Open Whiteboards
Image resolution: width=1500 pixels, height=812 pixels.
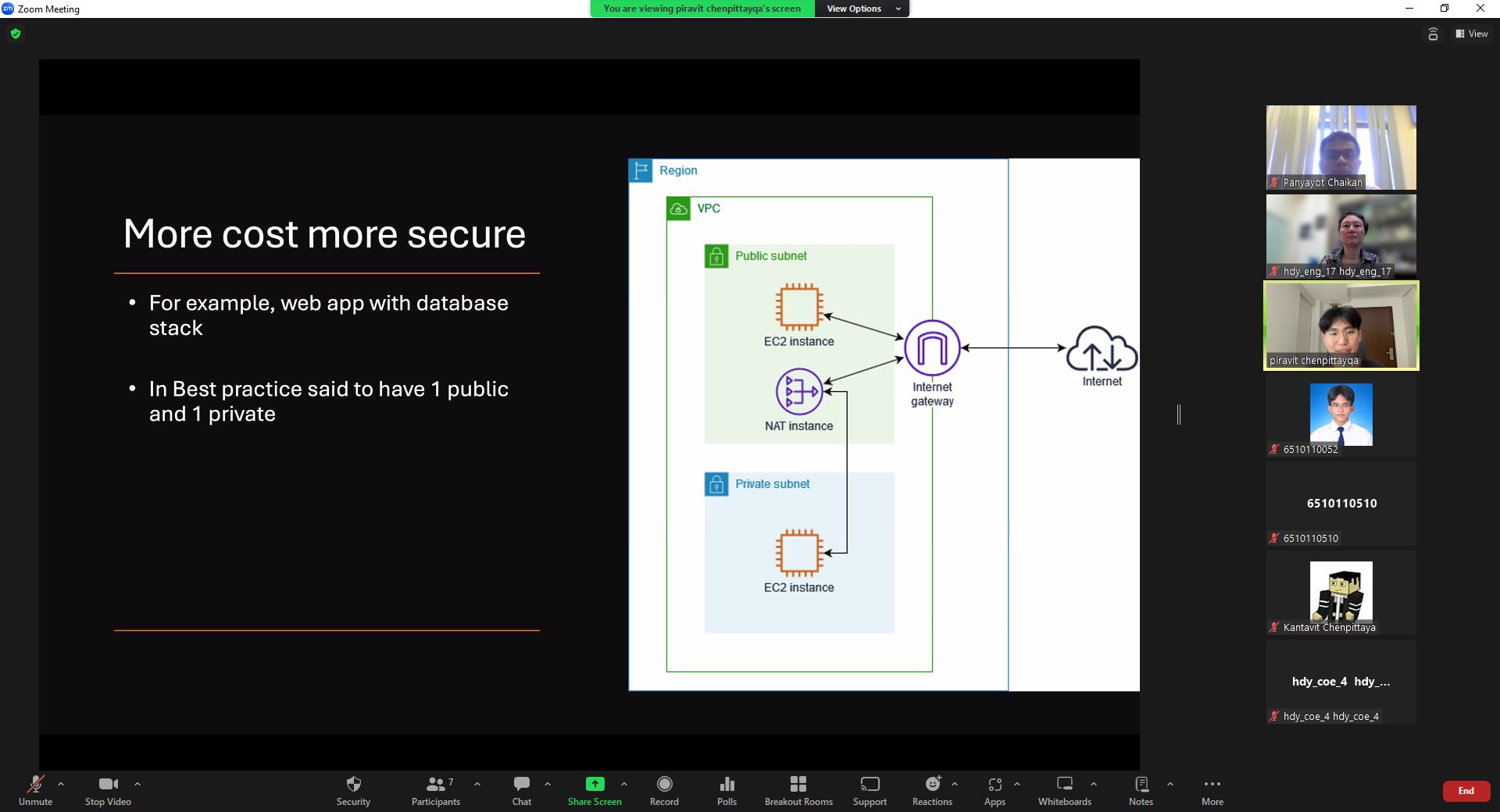[x=1064, y=790]
